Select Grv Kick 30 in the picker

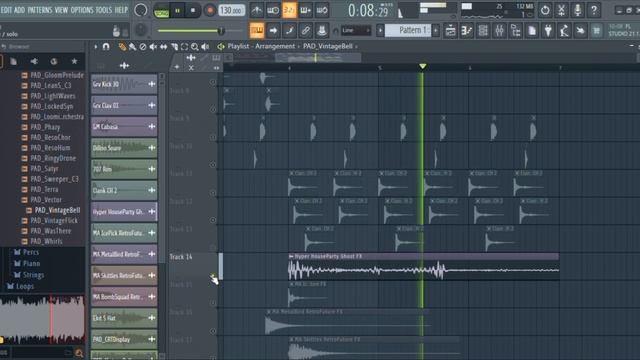[x=124, y=84]
